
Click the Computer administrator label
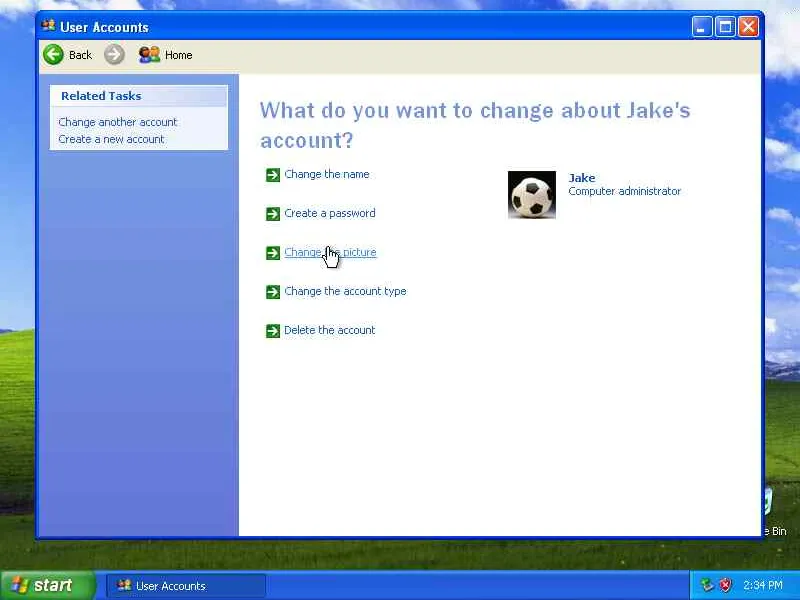(x=624, y=191)
